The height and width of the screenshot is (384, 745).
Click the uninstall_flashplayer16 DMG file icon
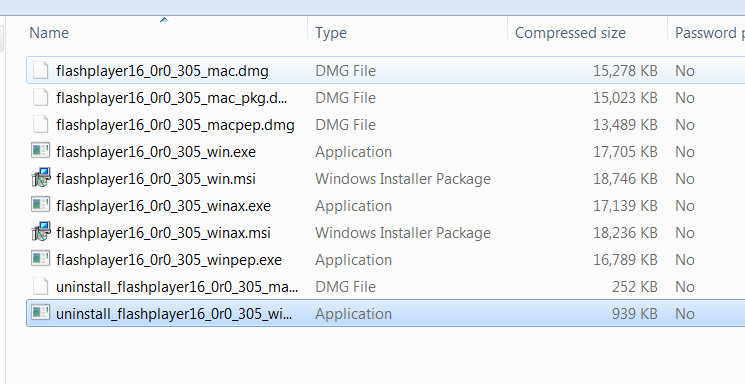pyautogui.click(x=41, y=287)
